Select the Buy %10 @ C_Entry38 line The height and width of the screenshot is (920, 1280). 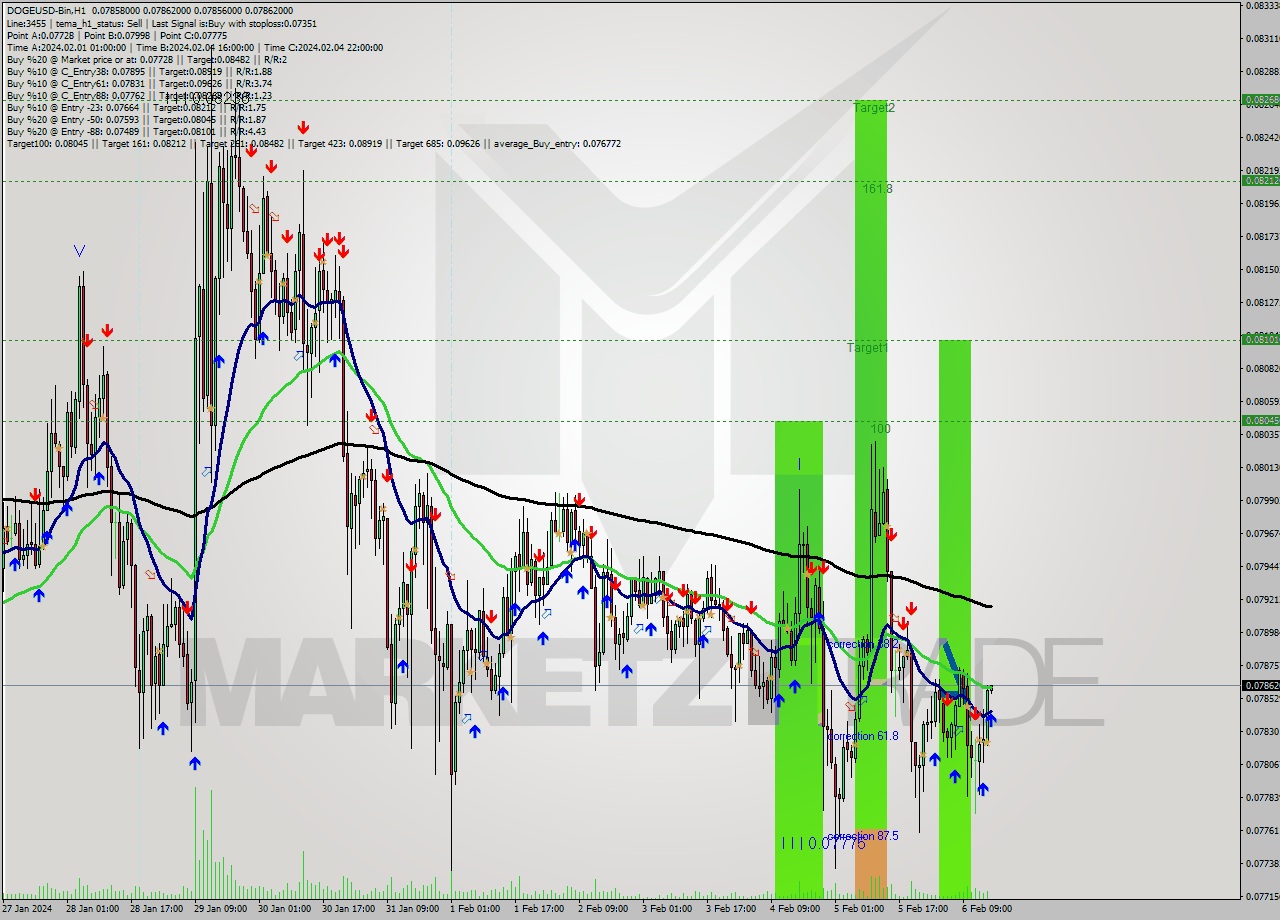(139, 71)
